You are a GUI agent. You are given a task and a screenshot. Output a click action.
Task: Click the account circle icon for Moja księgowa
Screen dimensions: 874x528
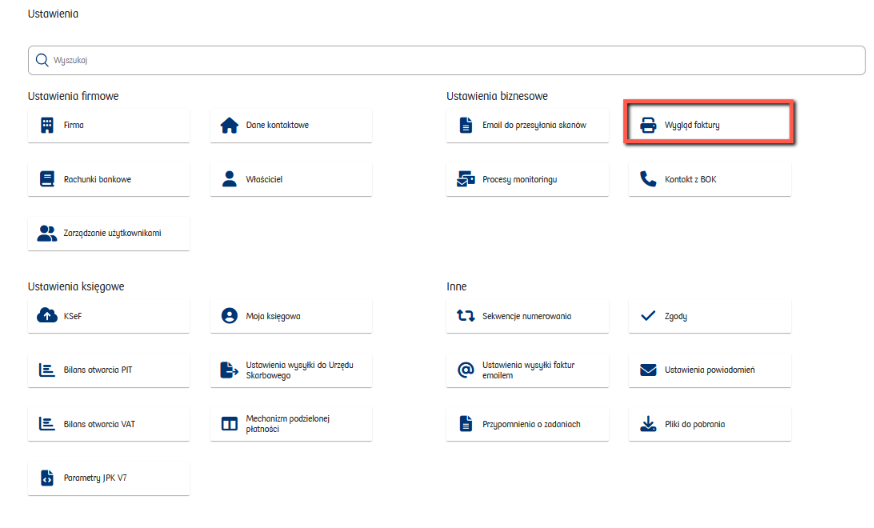(229, 316)
